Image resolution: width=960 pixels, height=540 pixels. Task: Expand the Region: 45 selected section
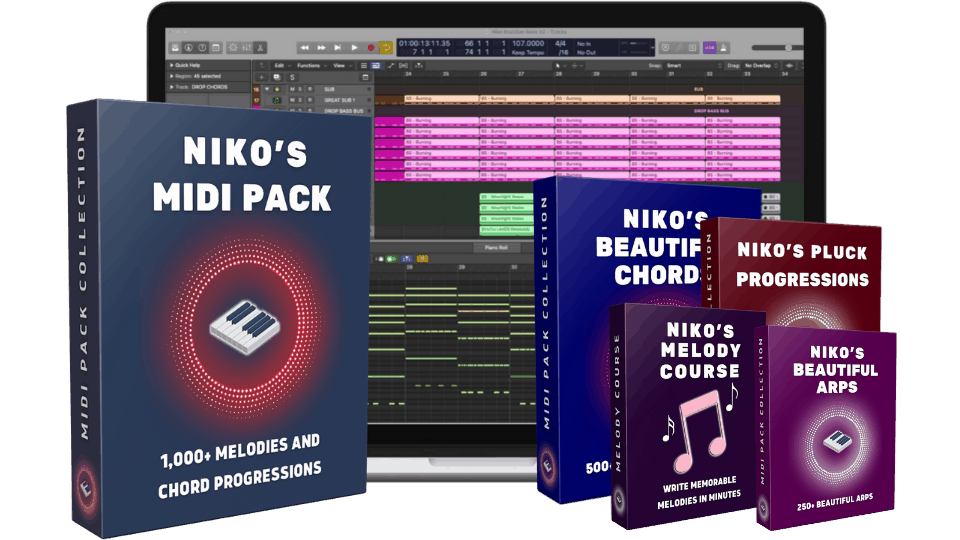(x=171, y=76)
